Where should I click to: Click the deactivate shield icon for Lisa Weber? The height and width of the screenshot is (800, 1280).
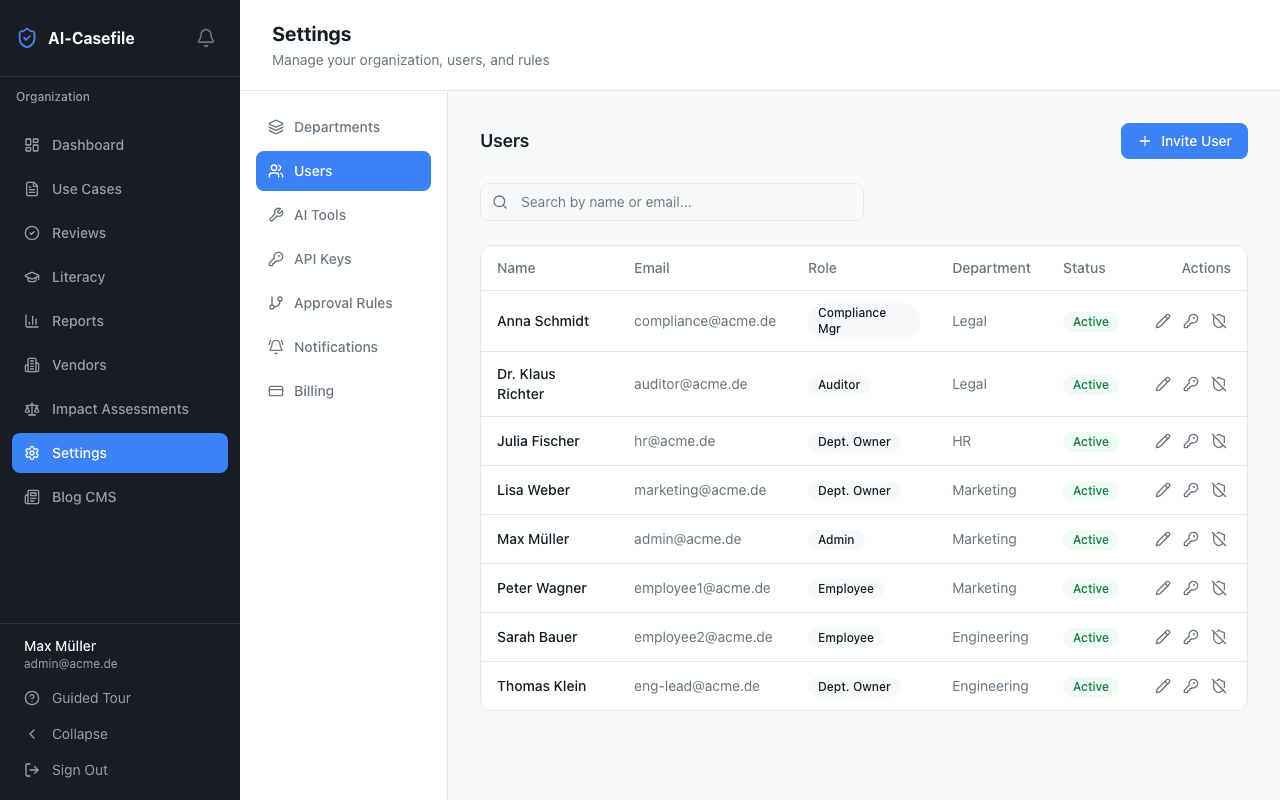click(1219, 490)
